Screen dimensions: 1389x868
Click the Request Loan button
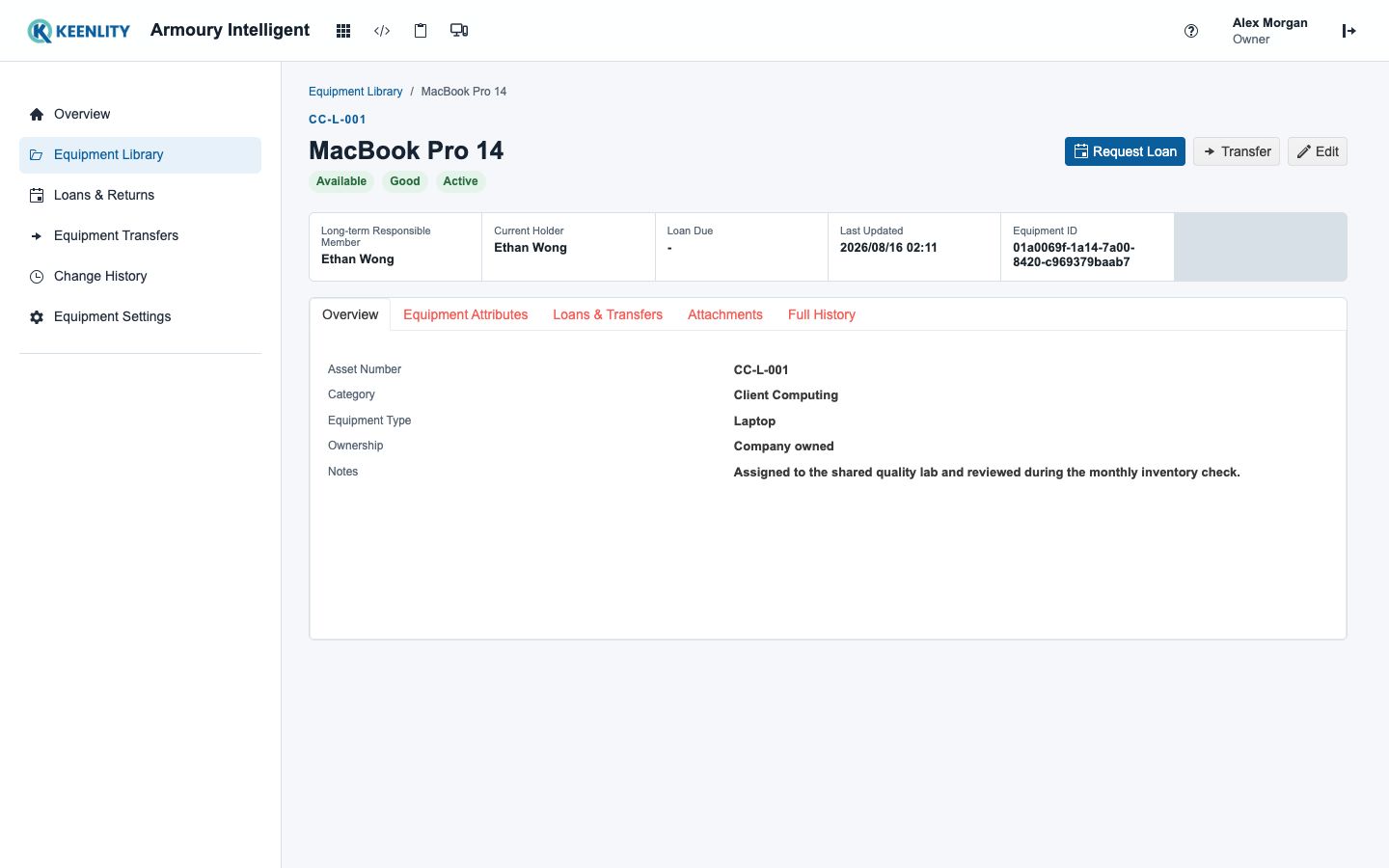[1125, 151]
